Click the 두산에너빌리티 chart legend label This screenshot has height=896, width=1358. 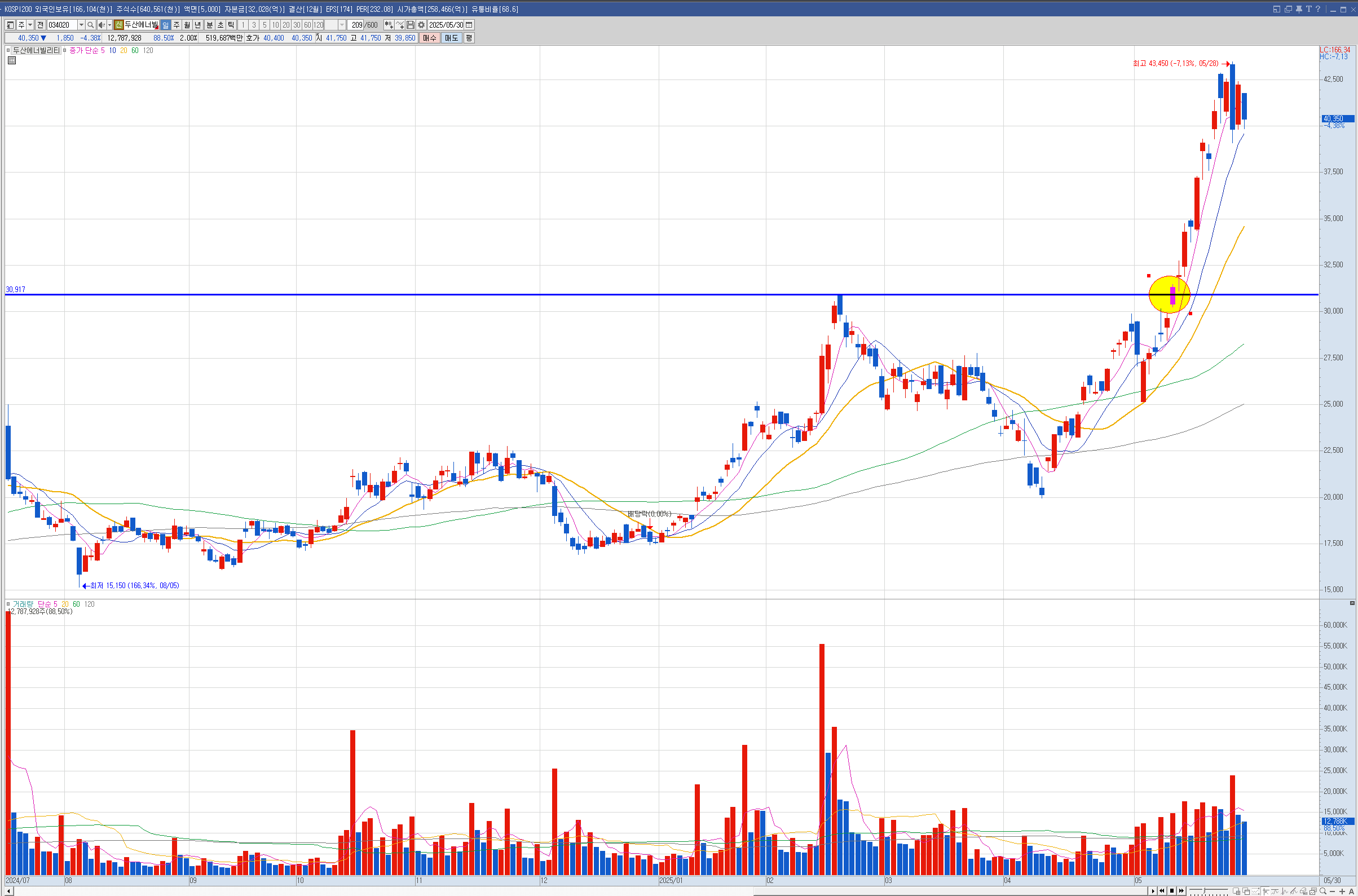[36, 50]
